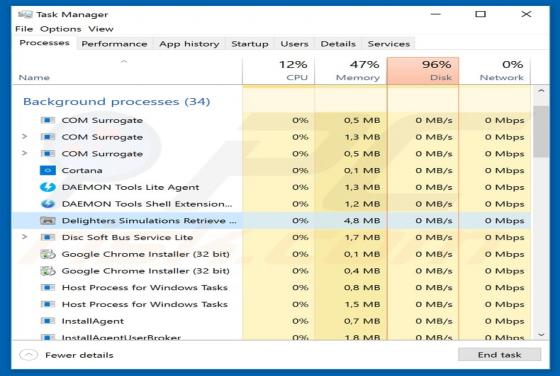
Task: Click the Cortana process icon
Action: click(48, 170)
